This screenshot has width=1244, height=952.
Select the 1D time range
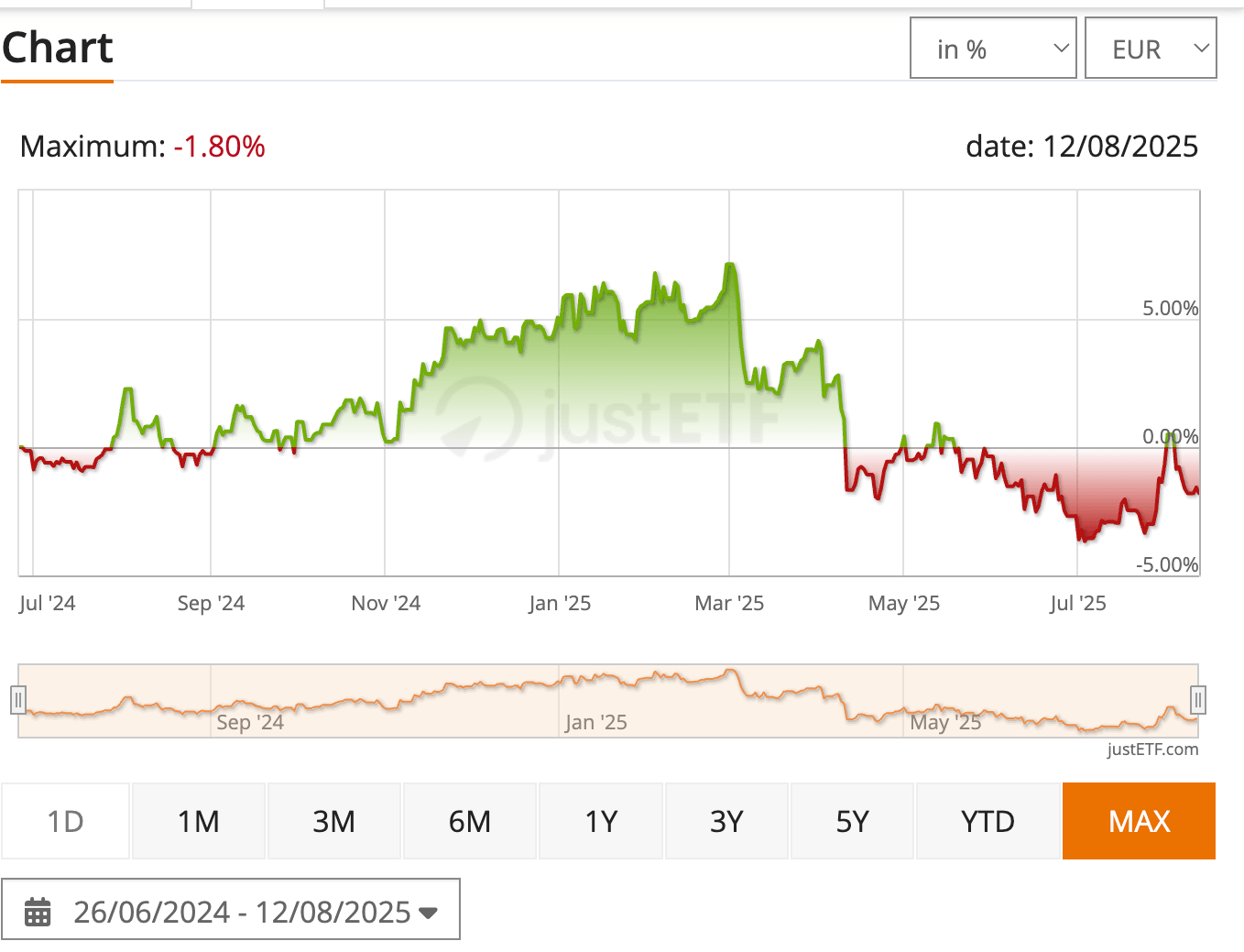pos(65,821)
